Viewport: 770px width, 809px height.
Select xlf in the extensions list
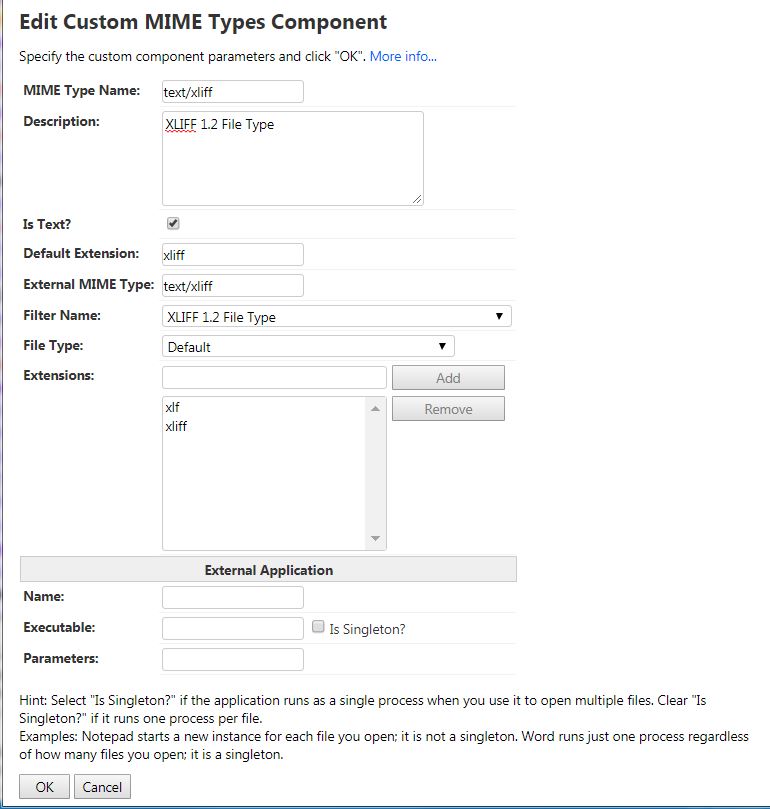pyautogui.click(x=172, y=407)
